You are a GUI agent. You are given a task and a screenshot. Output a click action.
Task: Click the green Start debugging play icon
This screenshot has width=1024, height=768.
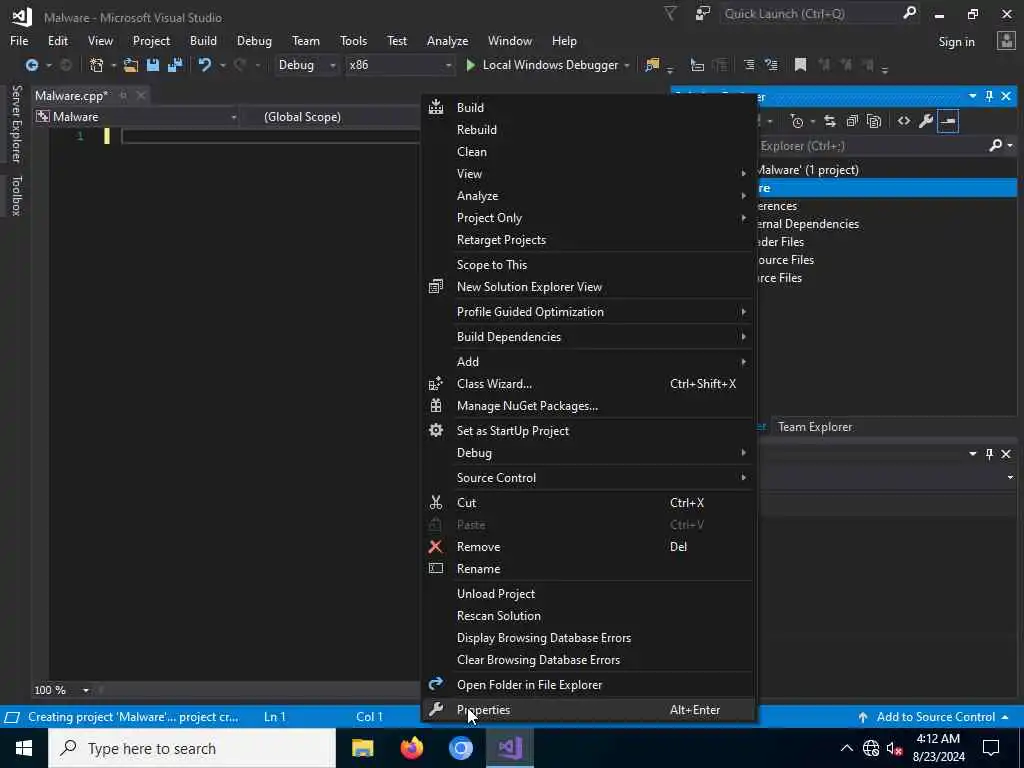(470, 65)
